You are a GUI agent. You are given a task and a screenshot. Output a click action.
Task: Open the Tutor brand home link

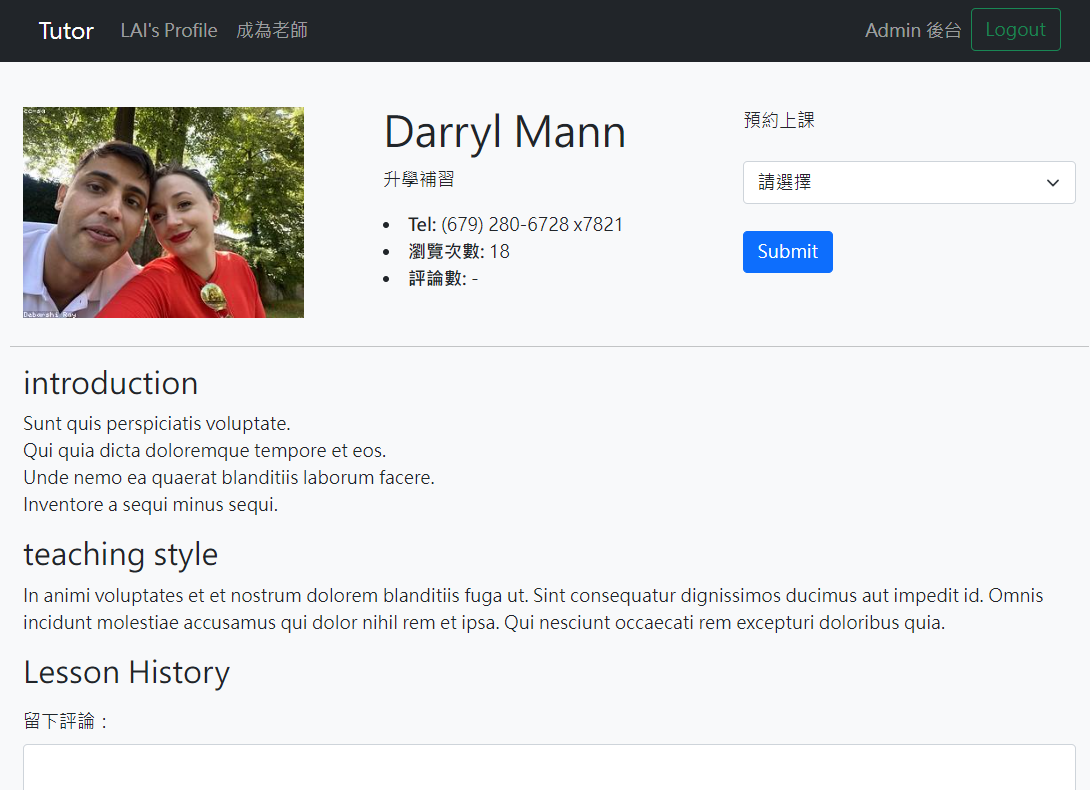point(66,30)
